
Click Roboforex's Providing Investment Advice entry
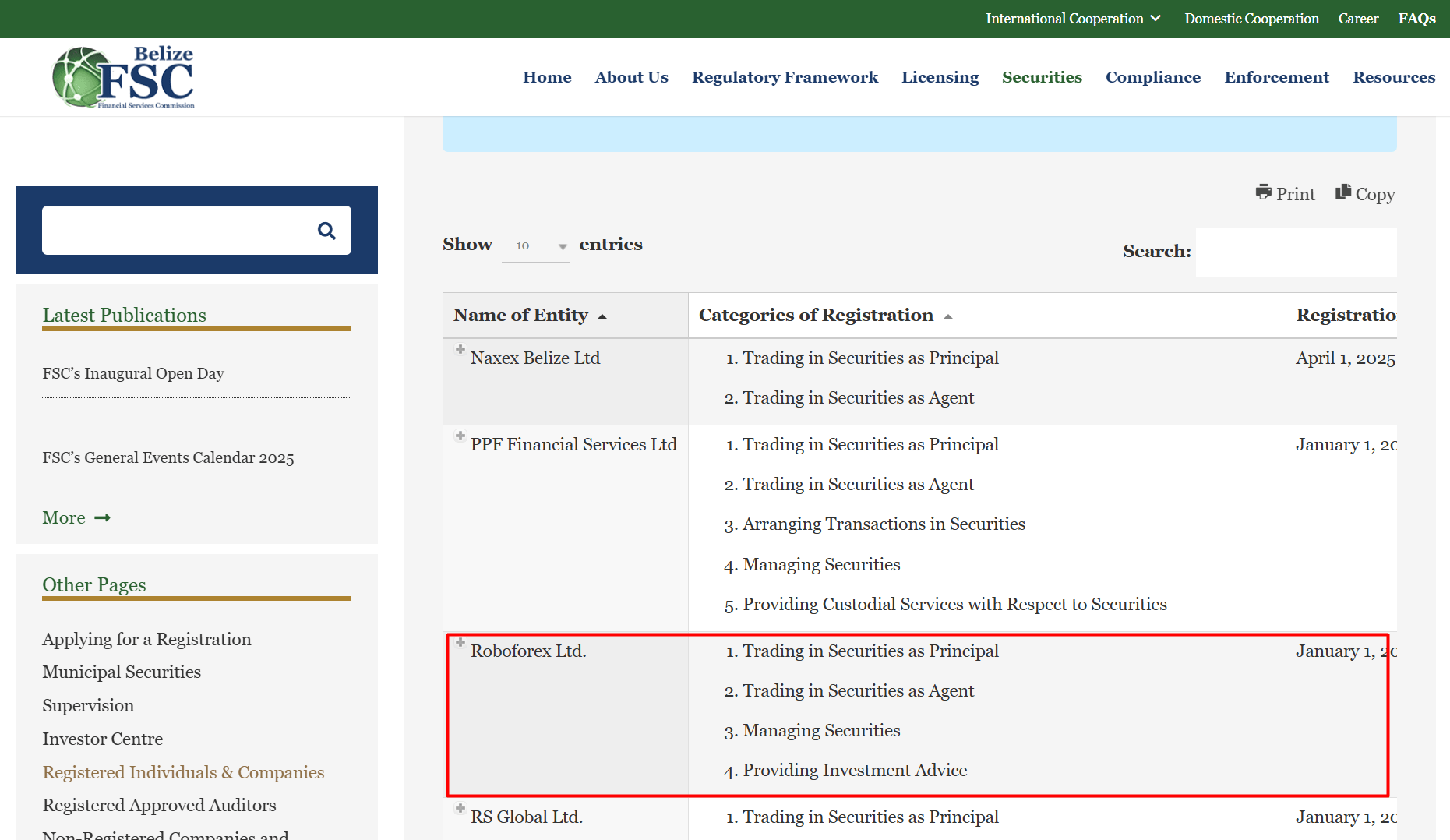tap(855, 771)
